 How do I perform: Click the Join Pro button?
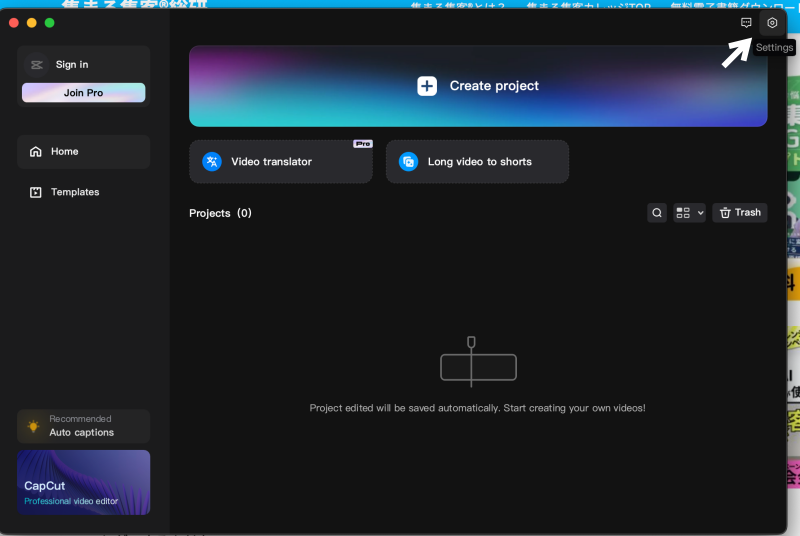click(x=83, y=93)
